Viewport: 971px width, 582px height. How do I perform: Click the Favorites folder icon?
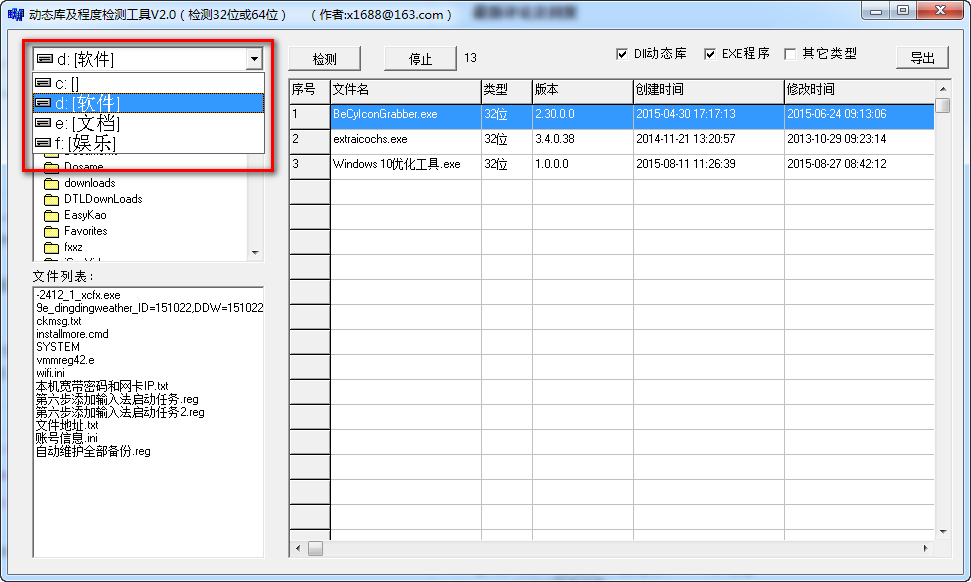point(51,232)
